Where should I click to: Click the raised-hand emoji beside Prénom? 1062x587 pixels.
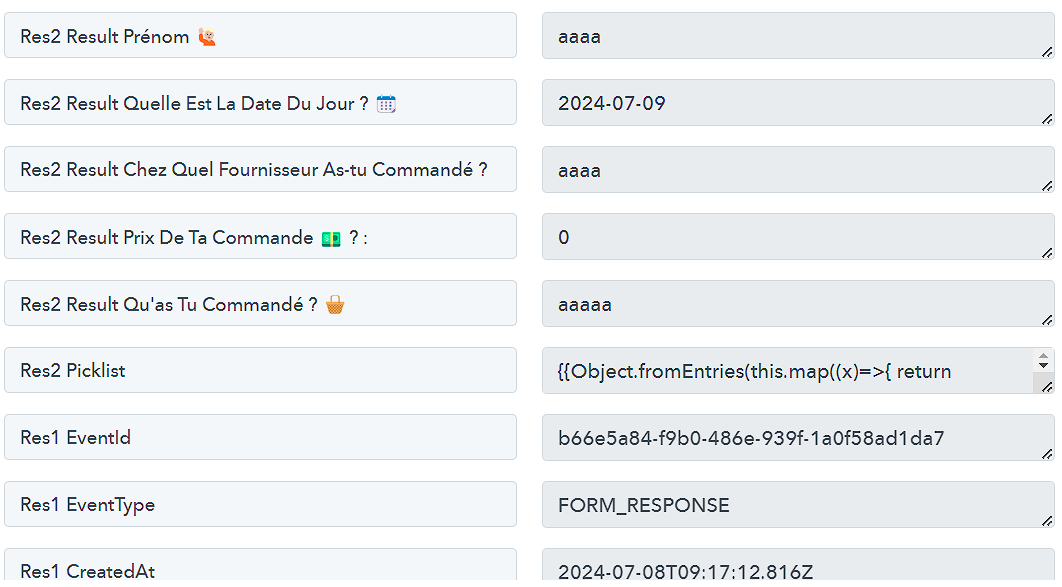[x=207, y=37]
